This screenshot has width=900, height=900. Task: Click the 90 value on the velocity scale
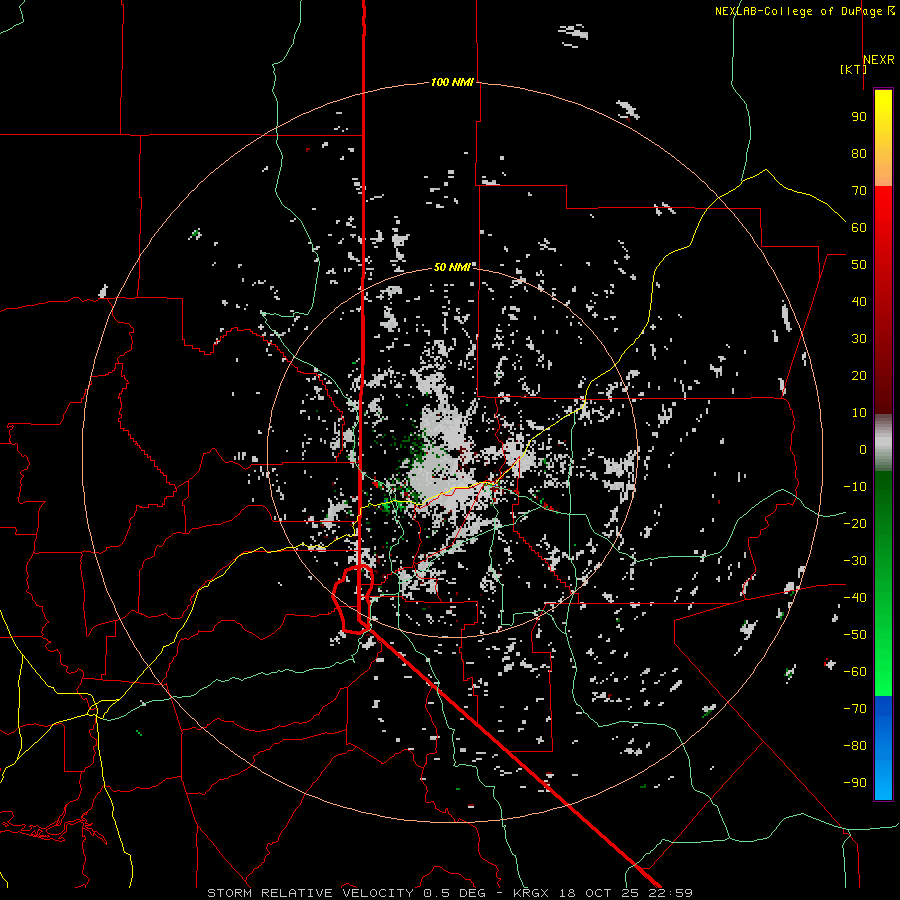click(859, 117)
